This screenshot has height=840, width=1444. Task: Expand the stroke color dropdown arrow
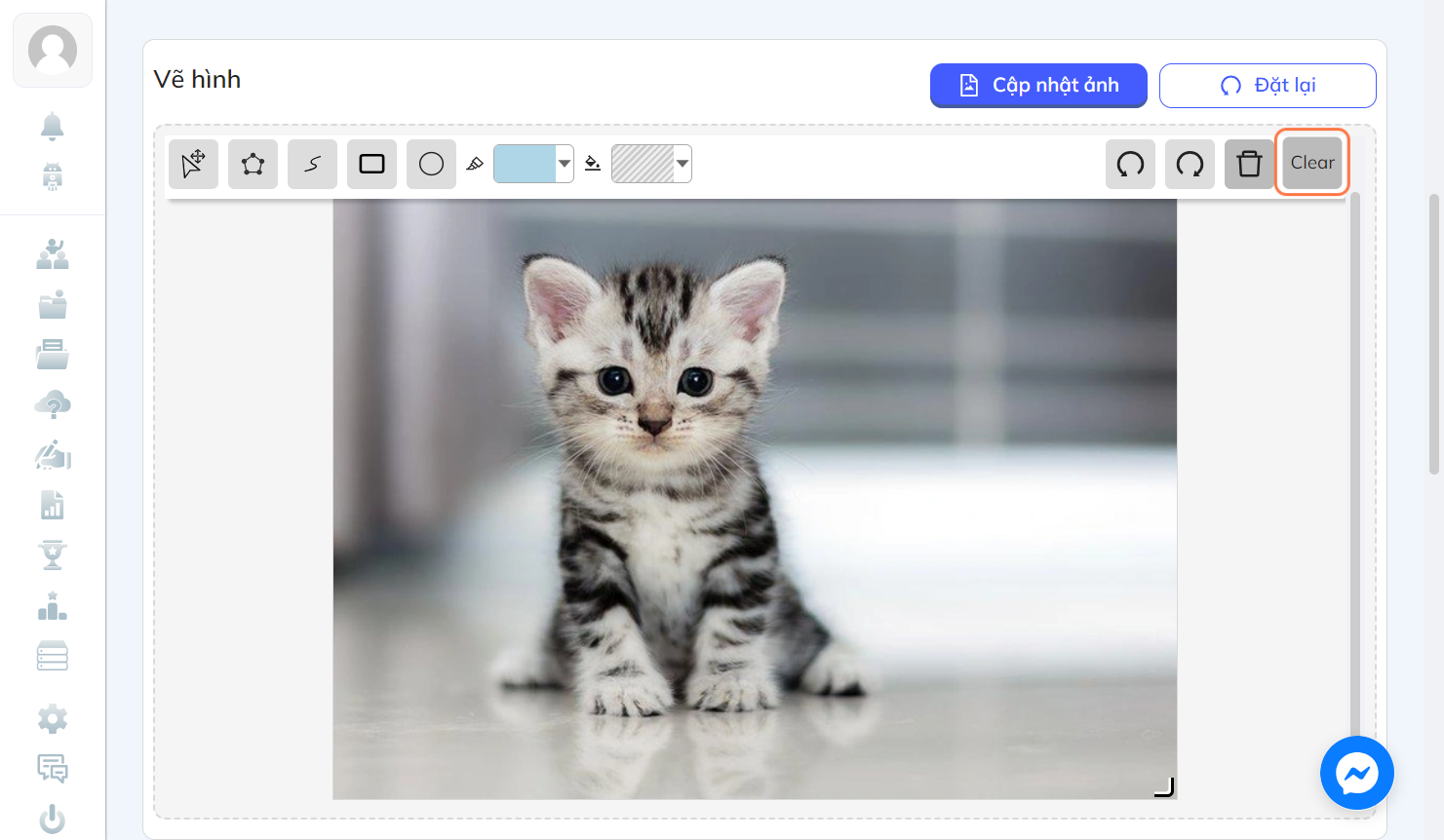[565, 164]
